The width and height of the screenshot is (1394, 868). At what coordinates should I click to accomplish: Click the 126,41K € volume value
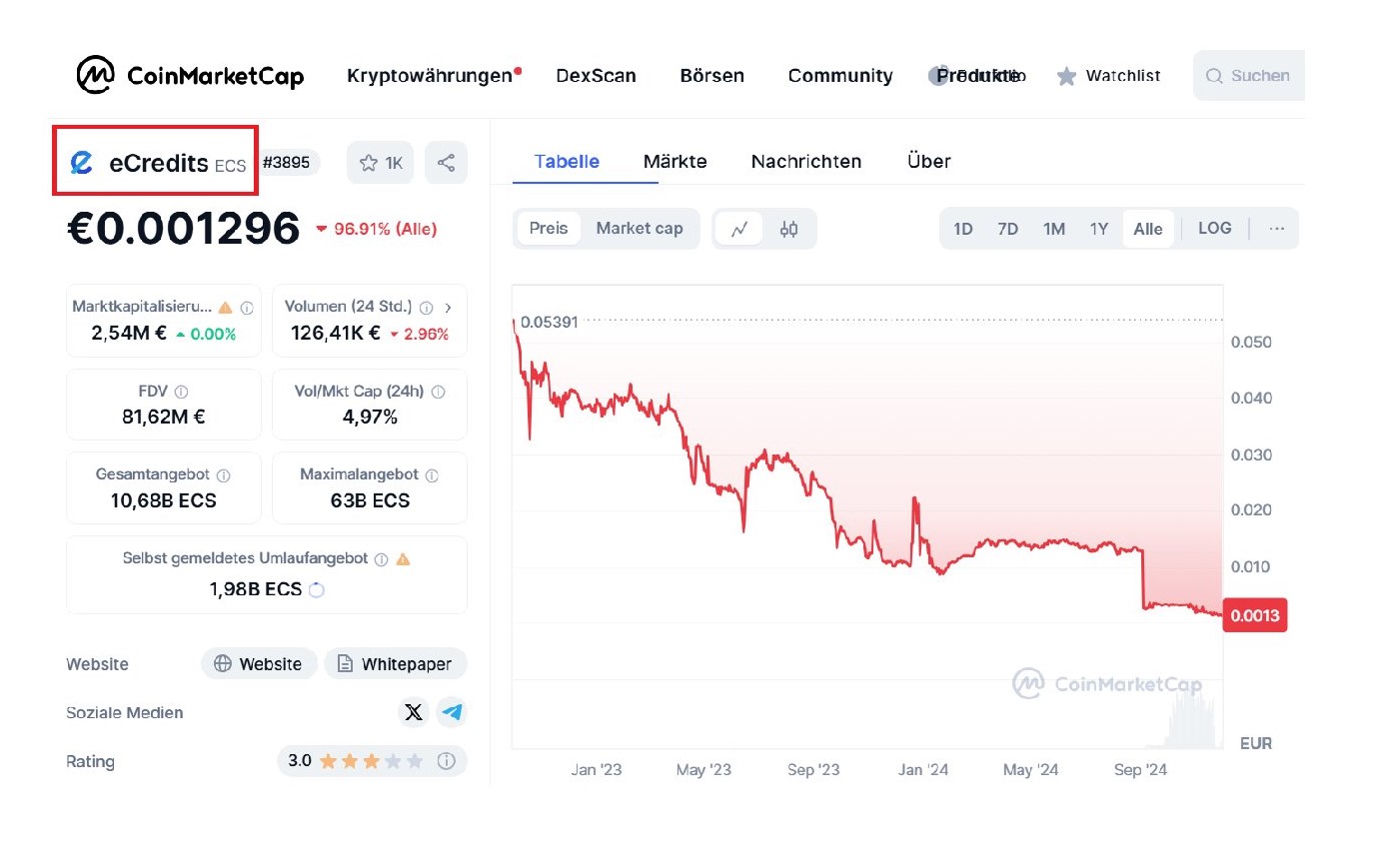point(336,333)
